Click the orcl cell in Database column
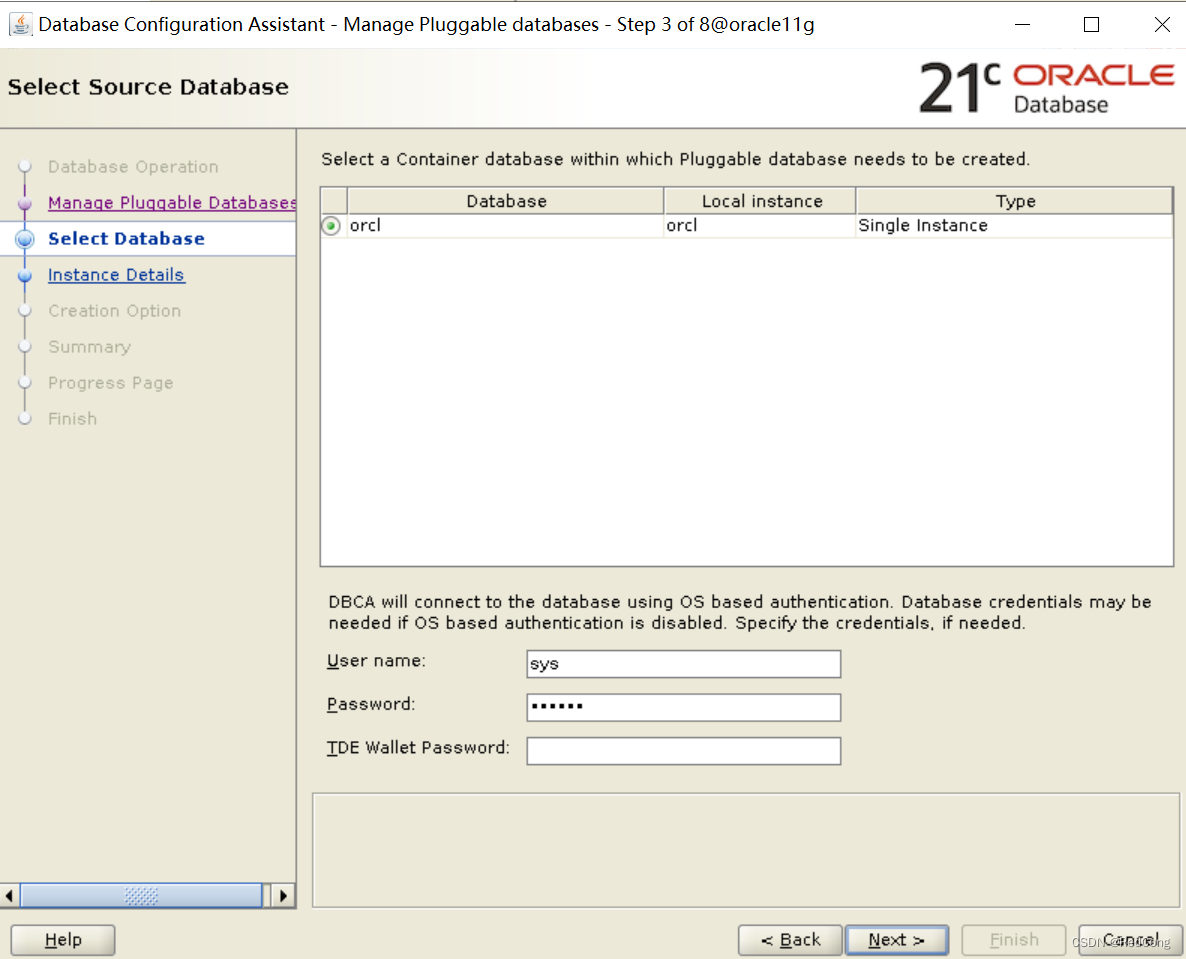Viewport: 1186px width, 959px height. point(505,225)
